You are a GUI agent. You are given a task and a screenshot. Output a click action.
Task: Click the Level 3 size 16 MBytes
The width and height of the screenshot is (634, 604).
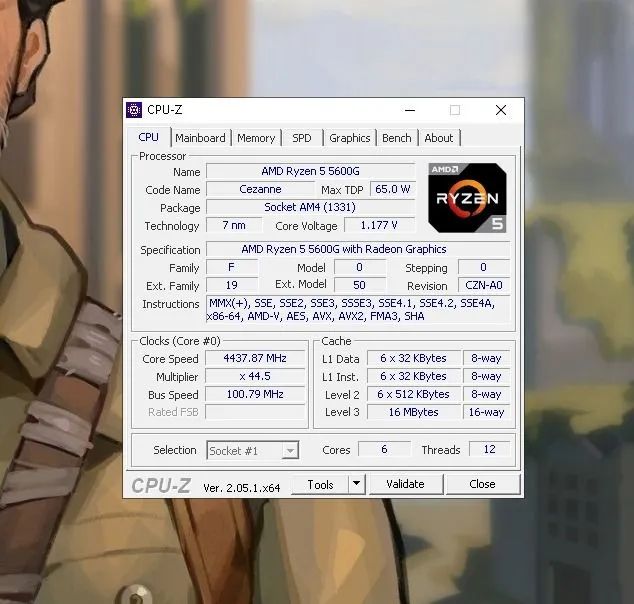tap(414, 412)
